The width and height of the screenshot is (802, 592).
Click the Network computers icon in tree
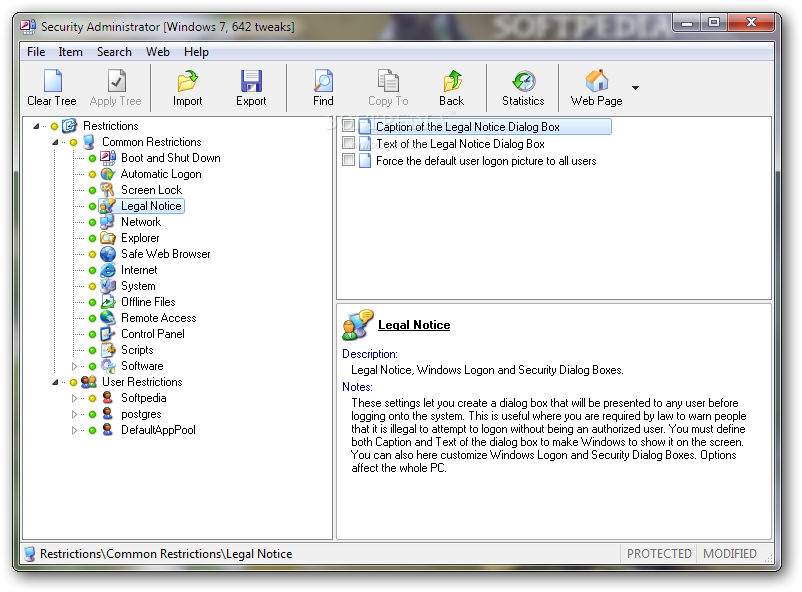tap(108, 222)
